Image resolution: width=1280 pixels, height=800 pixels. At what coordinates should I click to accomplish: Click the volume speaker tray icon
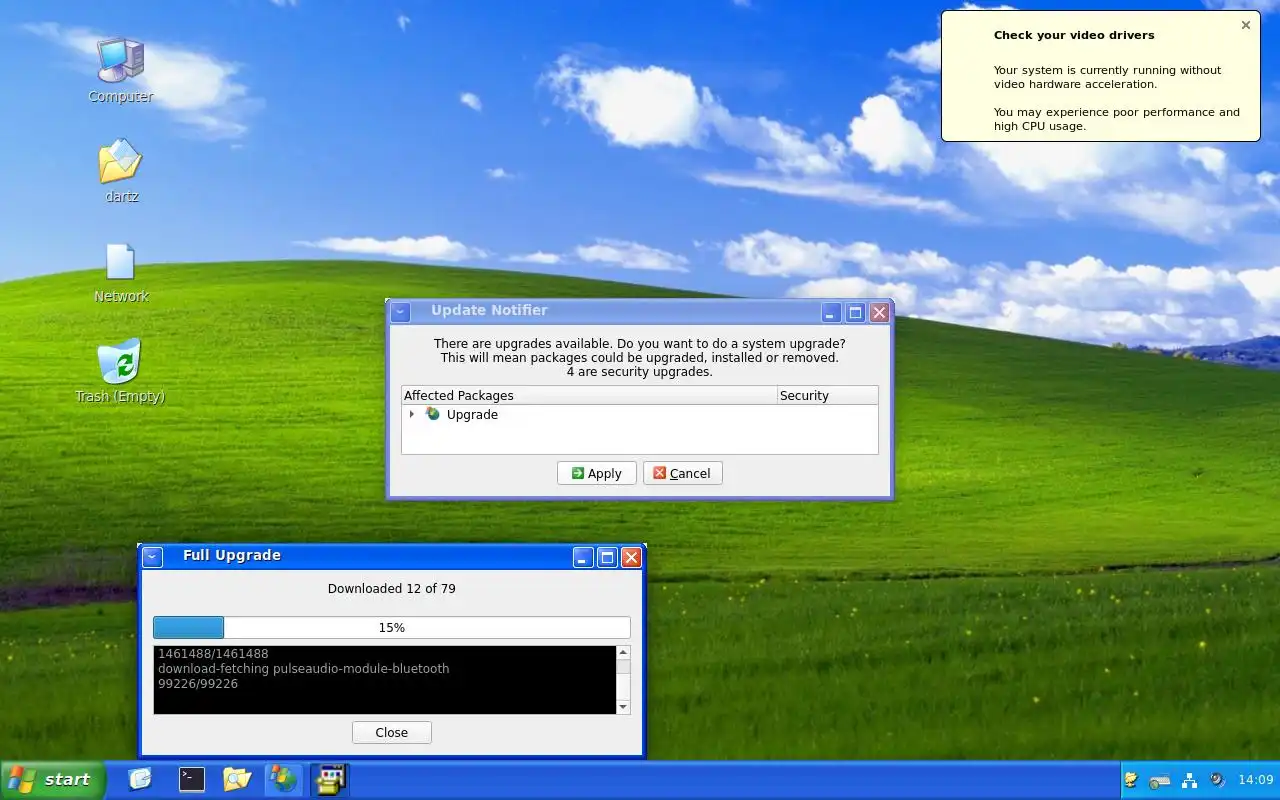(x=1217, y=780)
